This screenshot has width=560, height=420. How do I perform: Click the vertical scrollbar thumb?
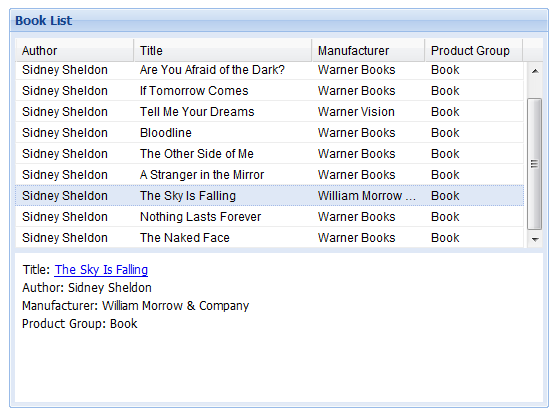click(535, 164)
